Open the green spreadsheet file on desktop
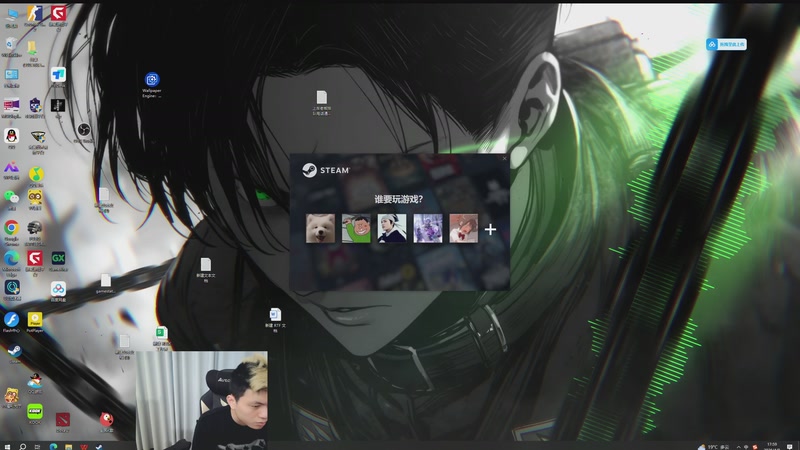800x450 pixels. (x=162, y=338)
